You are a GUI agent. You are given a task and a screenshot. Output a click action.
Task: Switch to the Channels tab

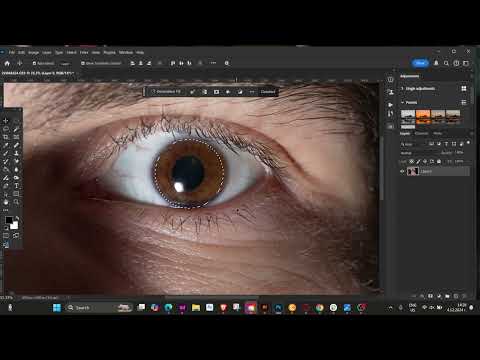[x=421, y=133]
